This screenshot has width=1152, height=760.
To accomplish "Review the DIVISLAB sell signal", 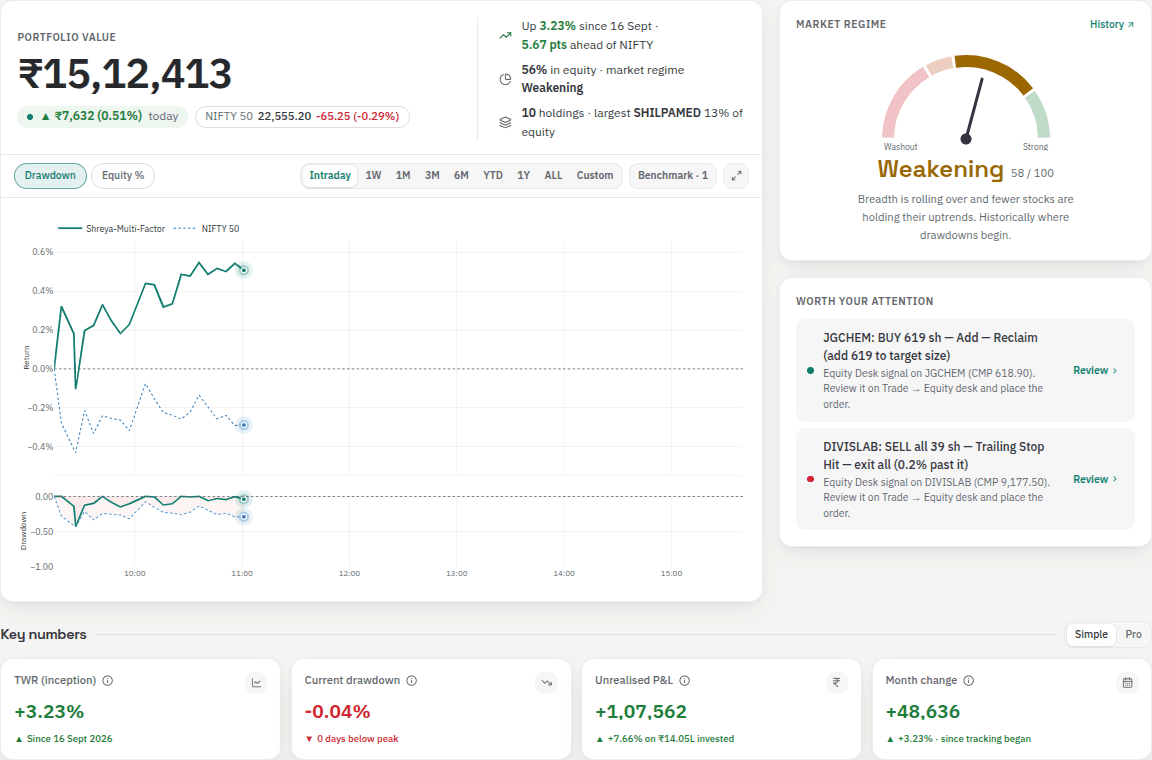I will pyautogui.click(x=1095, y=479).
